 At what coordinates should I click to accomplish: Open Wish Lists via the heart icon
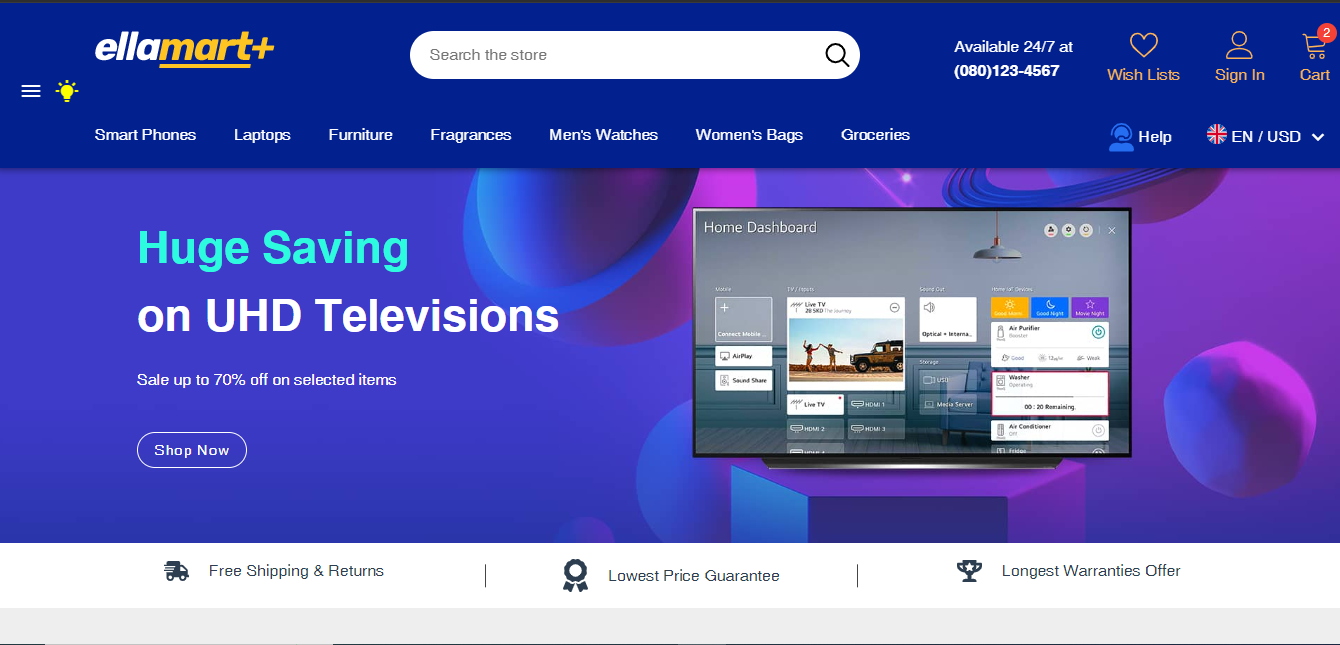click(1143, 45)
